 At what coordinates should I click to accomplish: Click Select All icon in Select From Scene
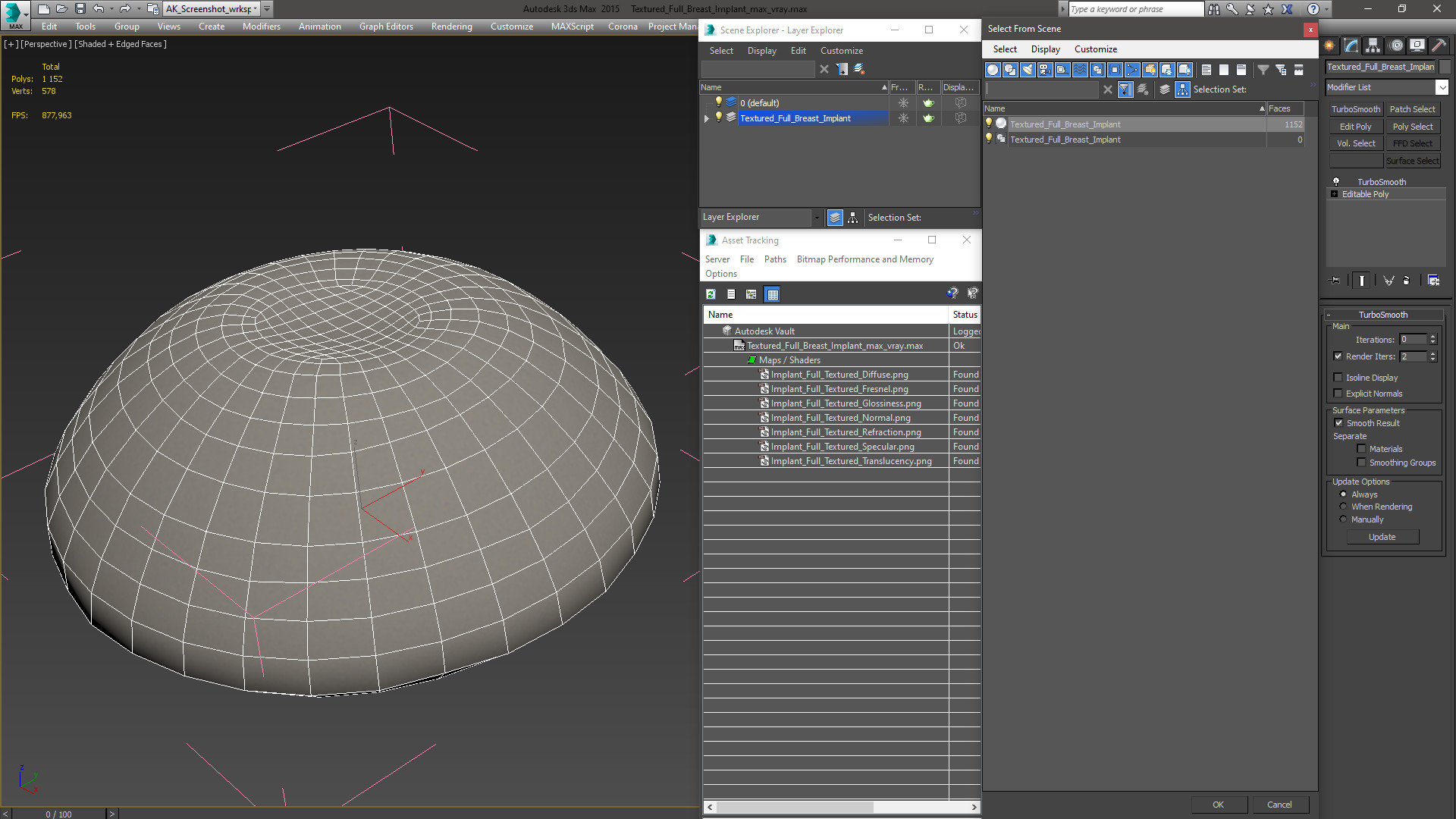point(1207,70)
